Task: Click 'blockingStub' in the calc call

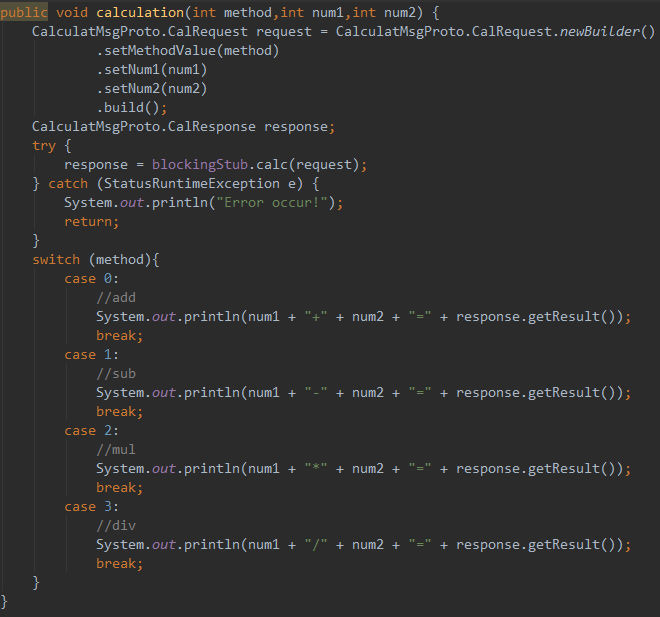Action: click(x=200, y=165)
